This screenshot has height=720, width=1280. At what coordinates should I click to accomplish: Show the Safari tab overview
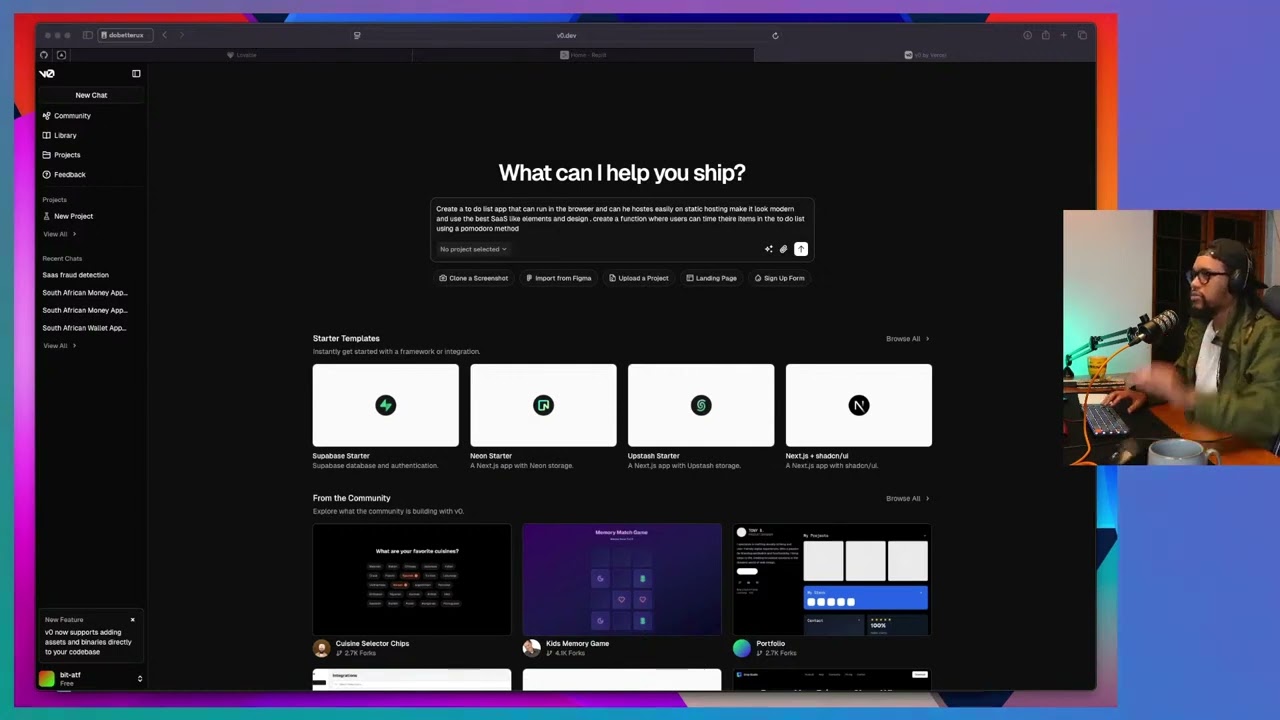(x=1082, y=35)
